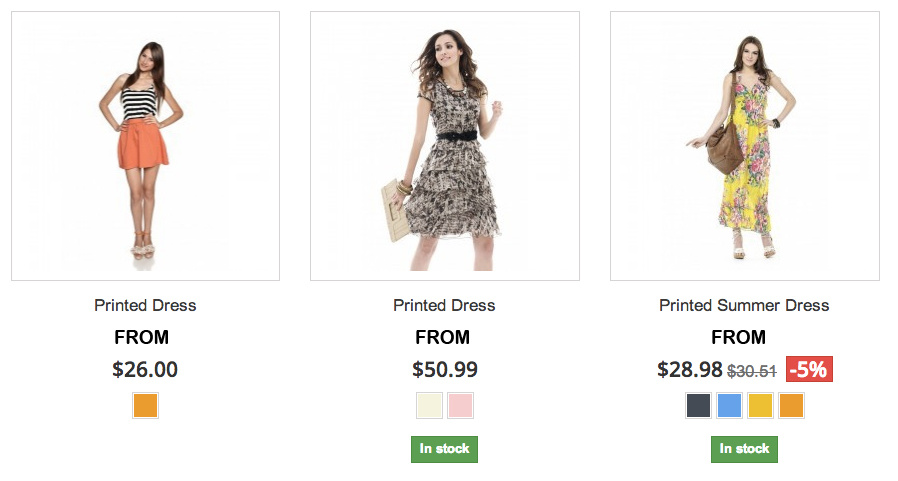Click the $50.99 price
Viewport: 898px width, 481px height.
445,369
